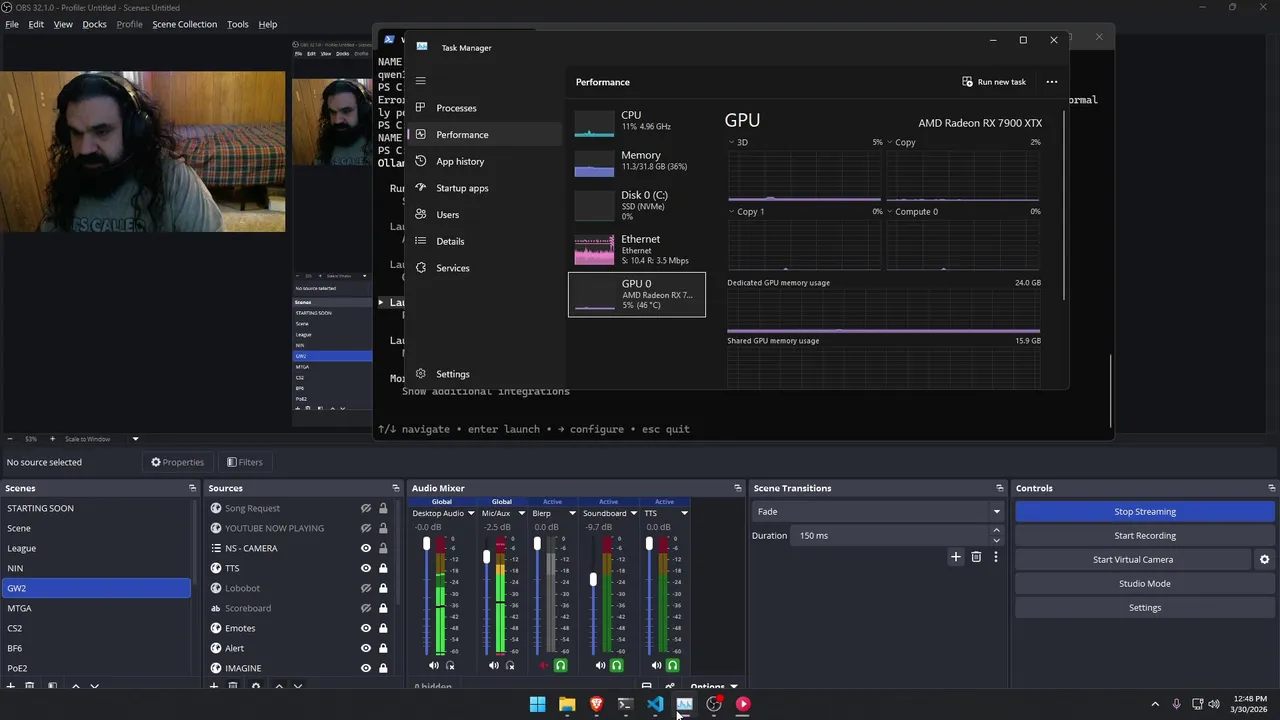Open virtual camera gear settings
Screen dimensions: 1280x720
pos(1264,560)
